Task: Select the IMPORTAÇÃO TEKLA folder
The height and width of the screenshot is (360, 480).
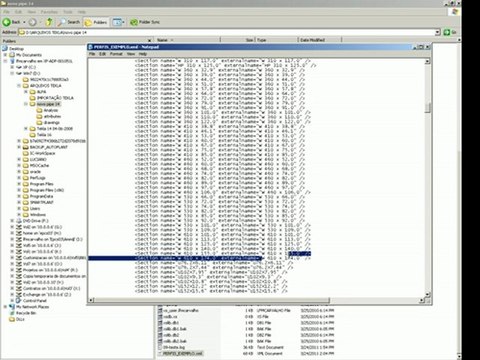Action: tap(55, 98)
